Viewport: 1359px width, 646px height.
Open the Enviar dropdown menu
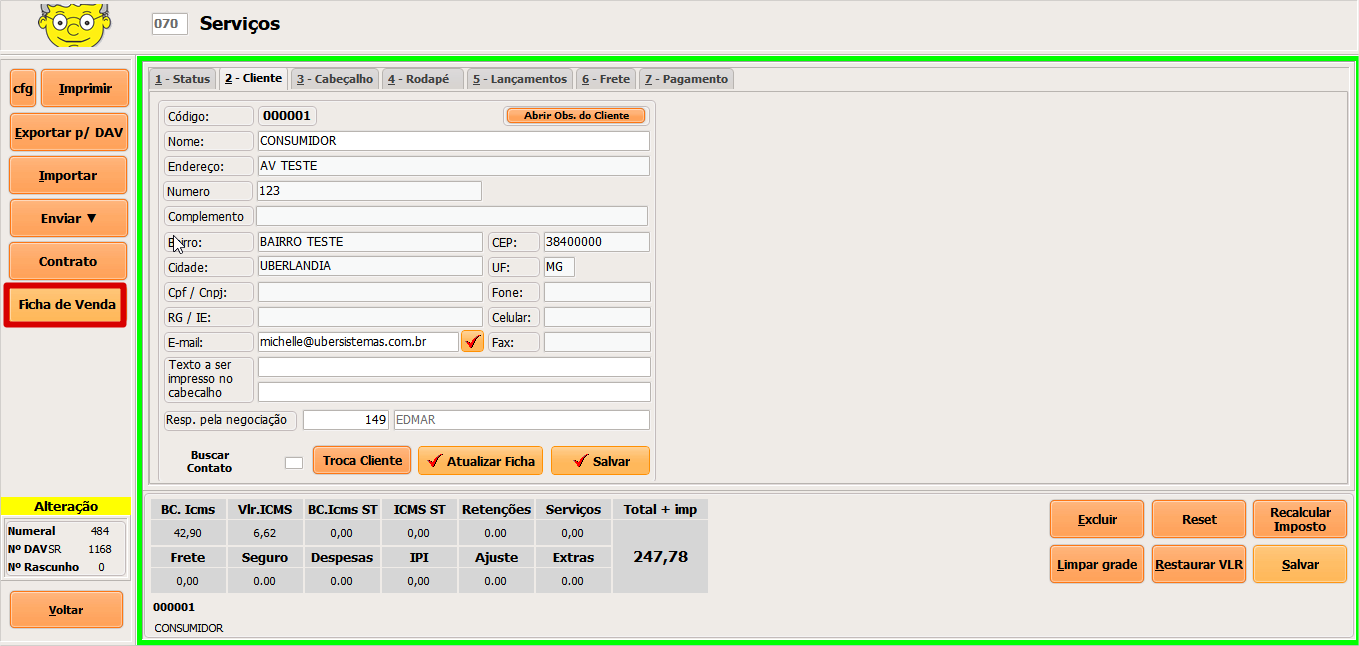pos(69,219)
